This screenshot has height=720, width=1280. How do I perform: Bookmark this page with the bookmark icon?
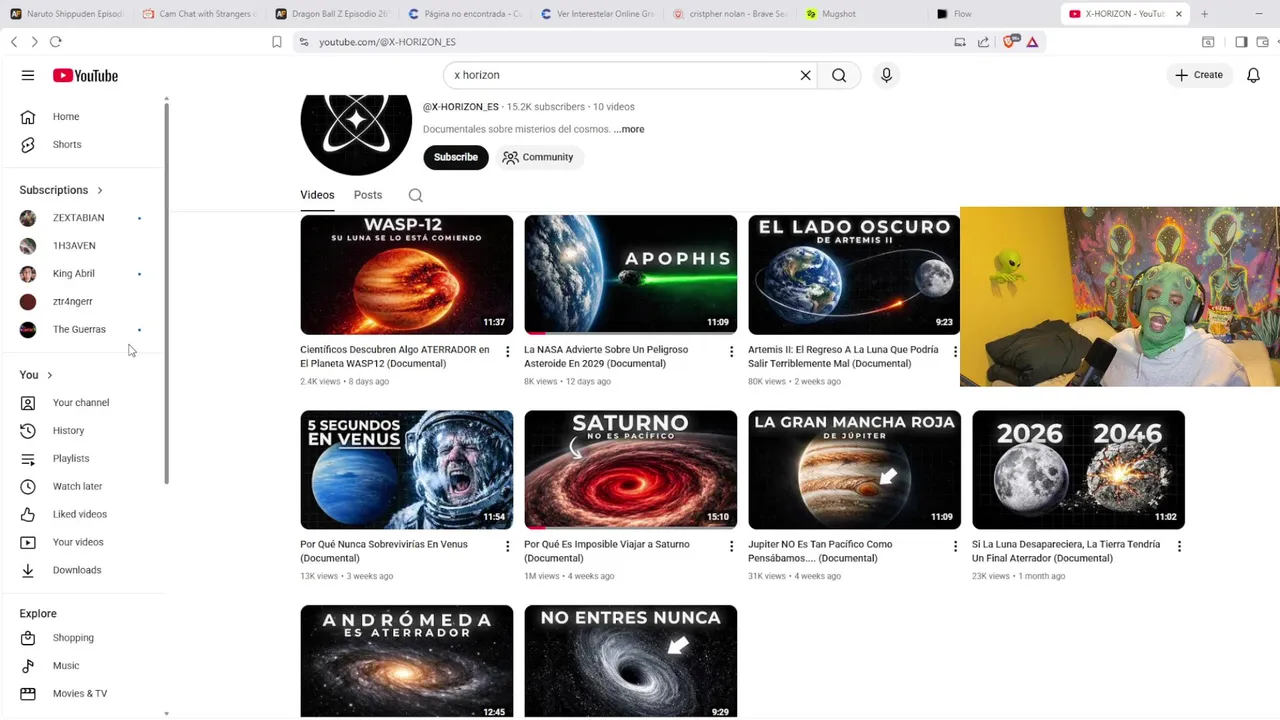pos(277,42)
